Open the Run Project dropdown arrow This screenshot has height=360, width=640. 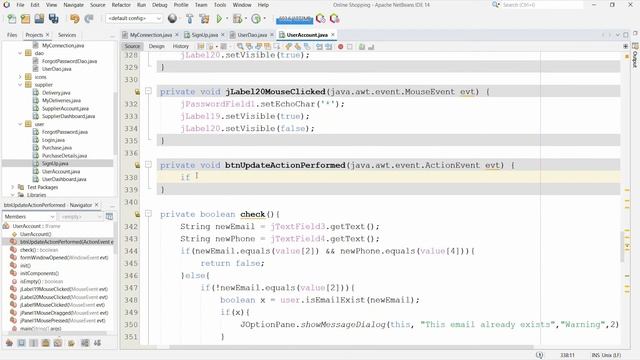pos(227,19)
